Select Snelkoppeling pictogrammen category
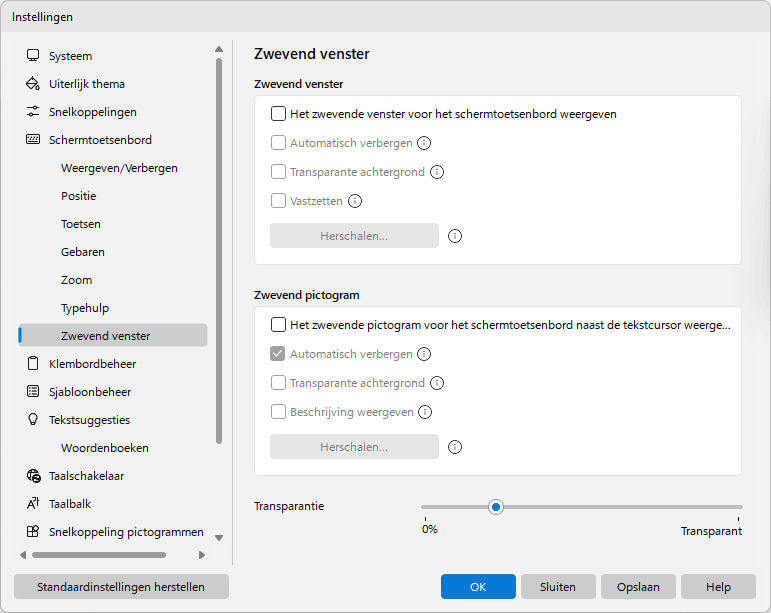This screenshot has width=771, height=613. (x=113, y=532)
